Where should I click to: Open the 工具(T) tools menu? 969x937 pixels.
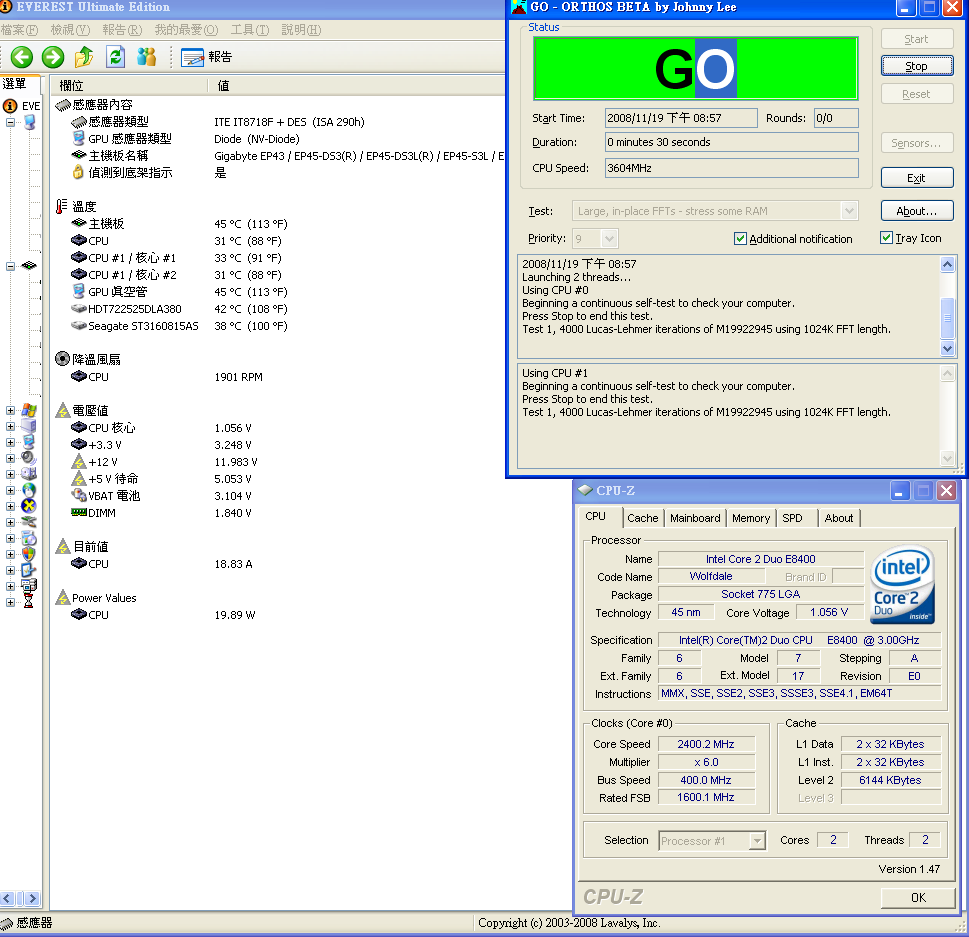pyautogui.click(x=249, y=30)
